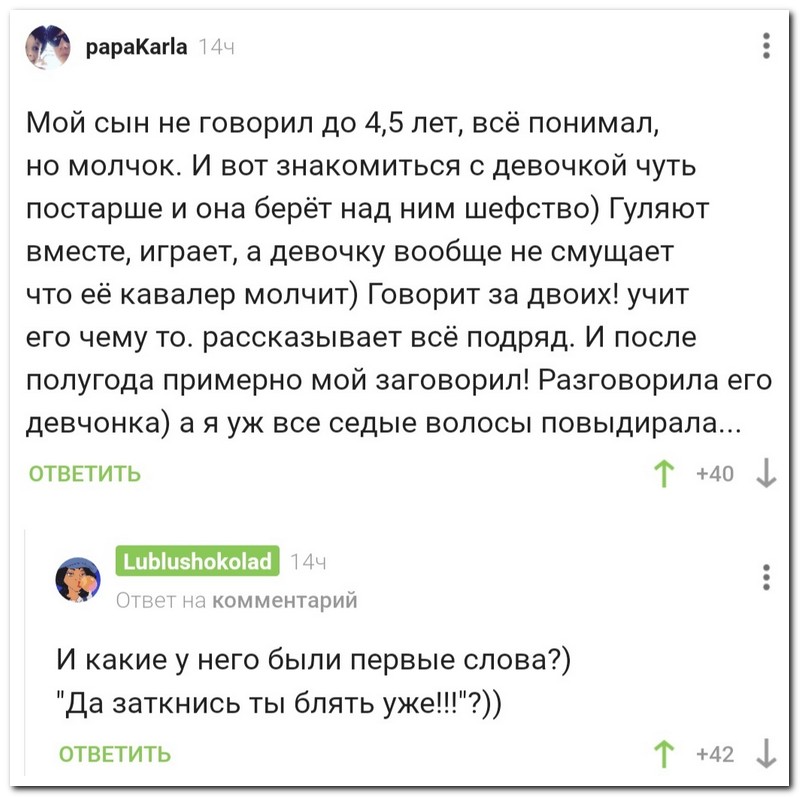Upvote papaKarla's comment with green arrow
800x797 pixels.
click(x=664, y=474)
